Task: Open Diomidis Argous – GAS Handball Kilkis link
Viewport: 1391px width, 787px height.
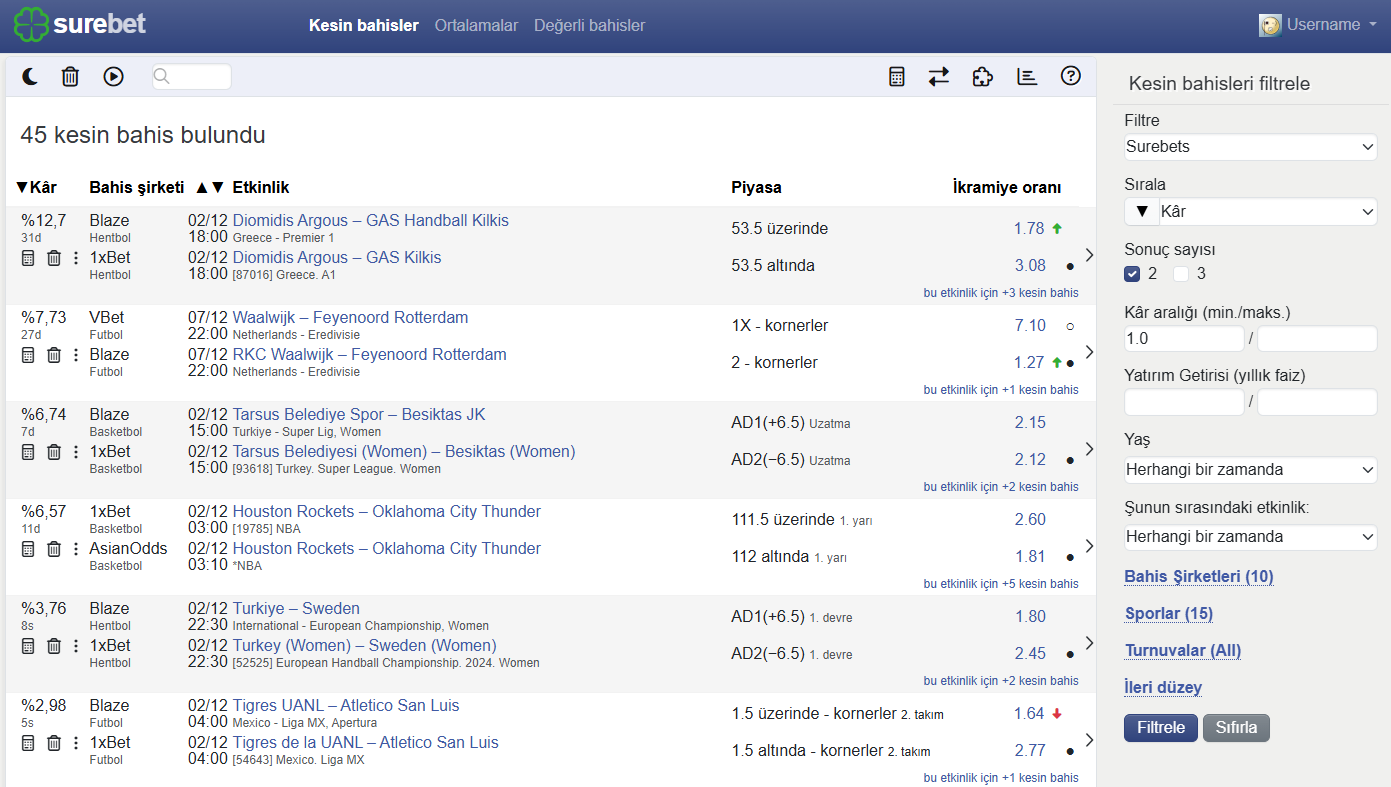Action: coord(371,221)
